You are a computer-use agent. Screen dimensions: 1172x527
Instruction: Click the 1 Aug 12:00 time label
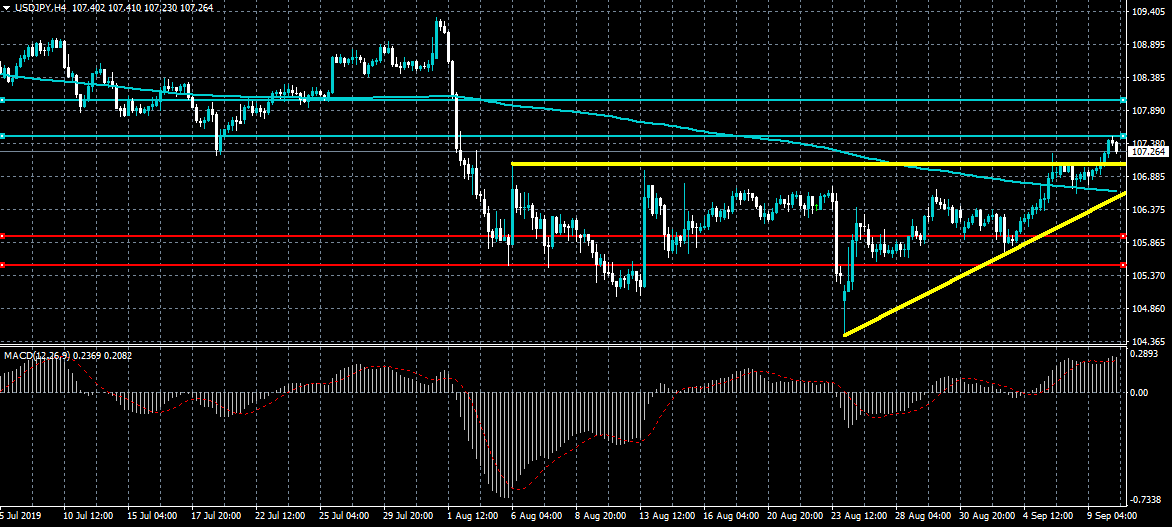pyautogui.click(x=475, y=517)
